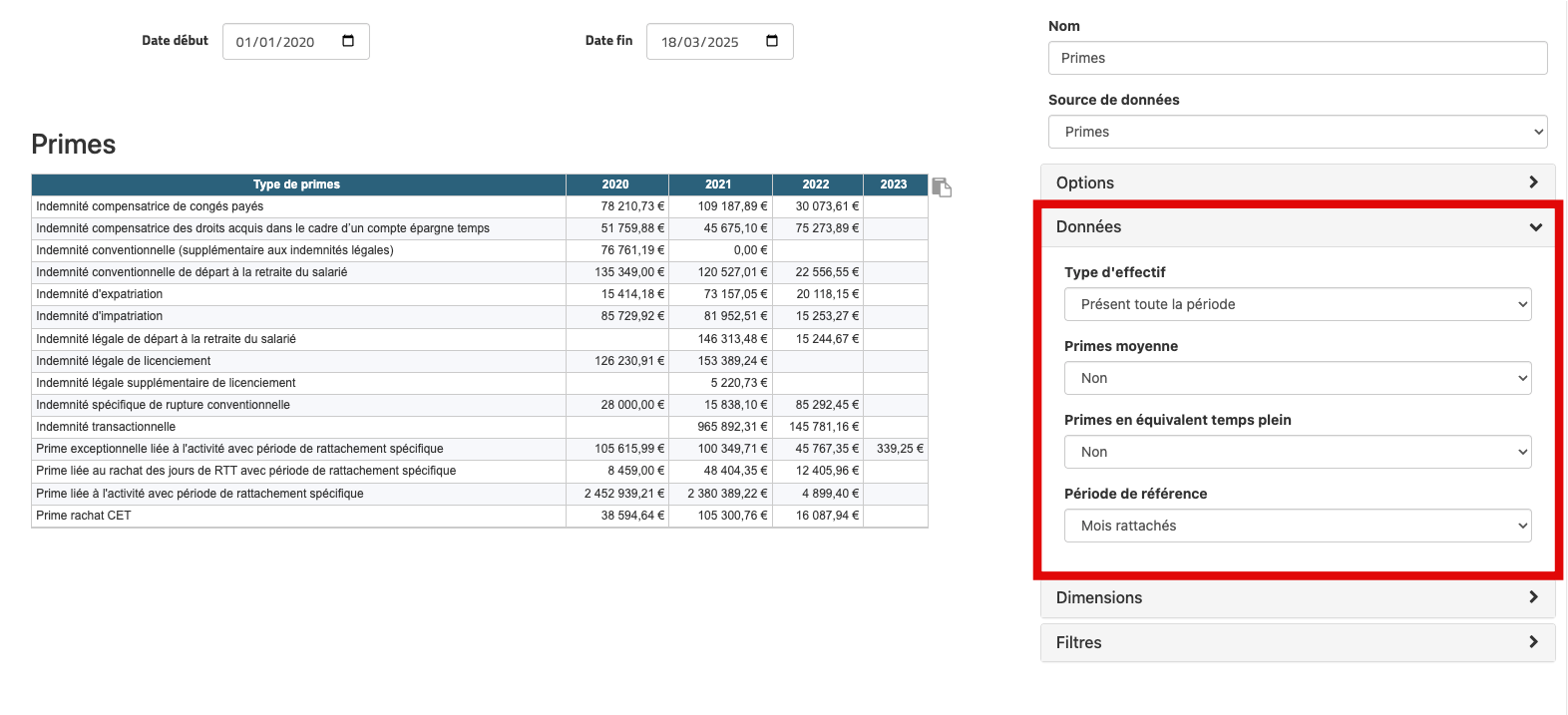Expand the Options section
Viewport: 1568px width, 715px height.
click(x=1298, y=182)
